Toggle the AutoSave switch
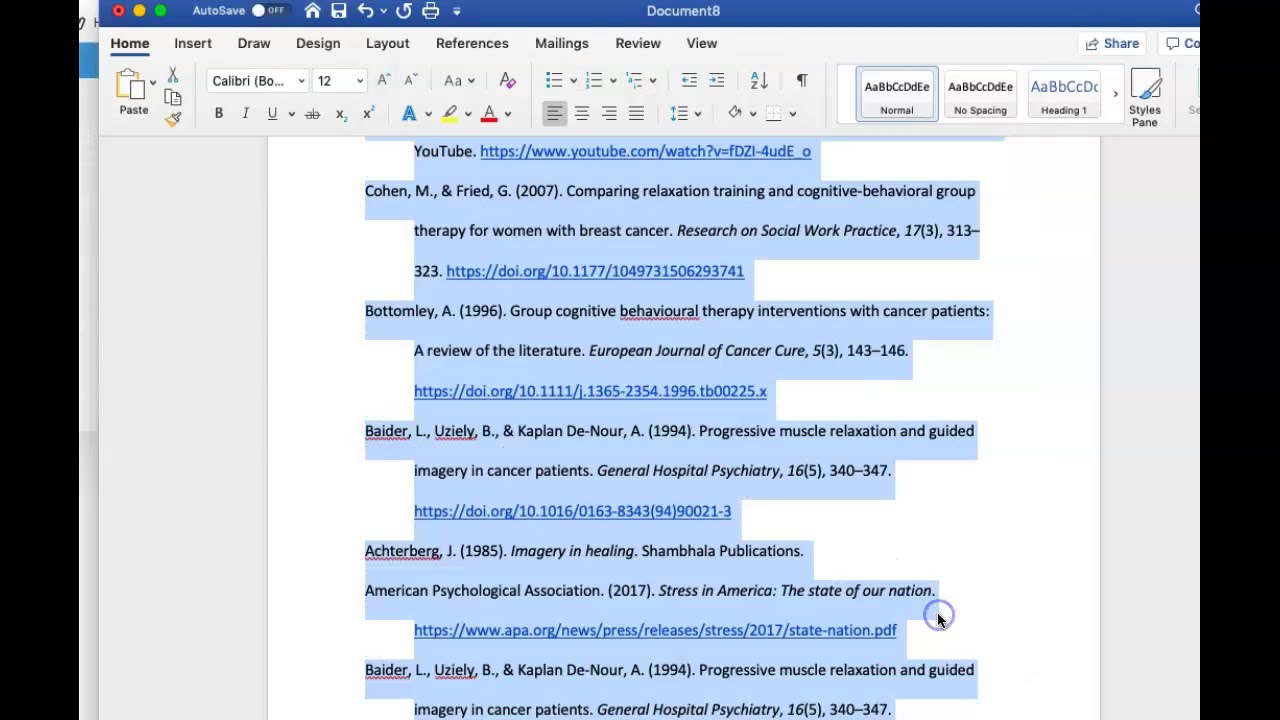The width and height of the screenshot is (1280, 720). tap(268, 11)
